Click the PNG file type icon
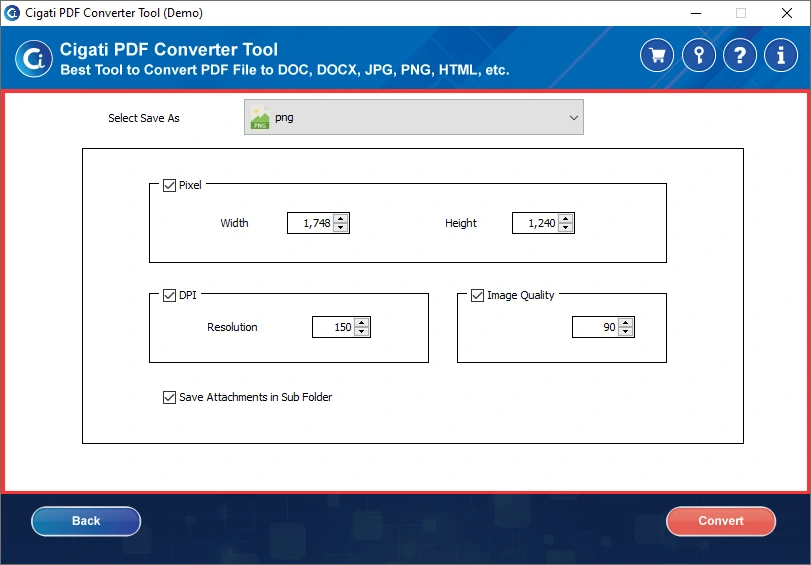The height and width of the screenshot is (565, 811). (x=260, y=117)
